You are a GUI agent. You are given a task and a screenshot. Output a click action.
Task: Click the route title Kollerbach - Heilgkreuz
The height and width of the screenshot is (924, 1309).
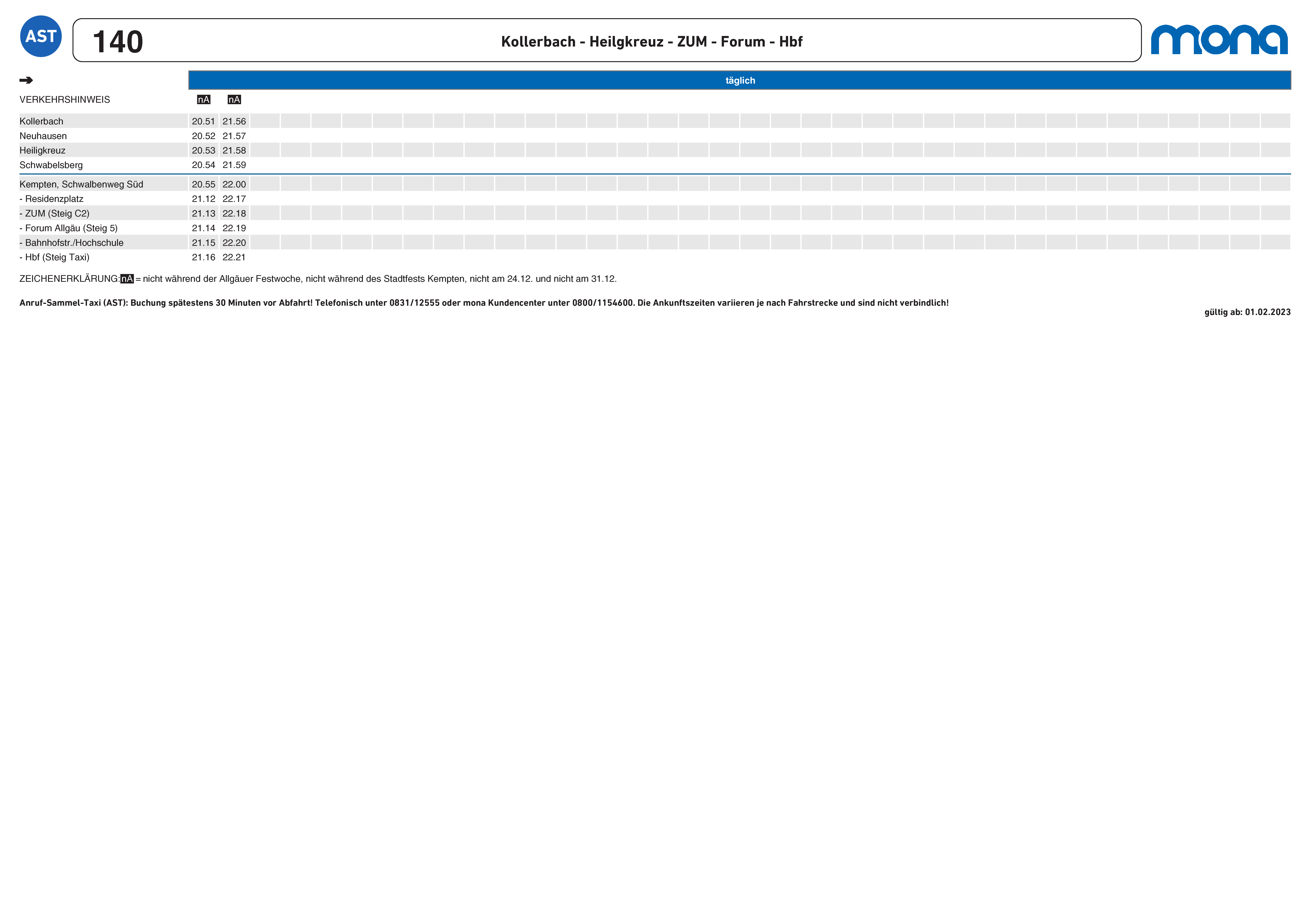(652, 42)
